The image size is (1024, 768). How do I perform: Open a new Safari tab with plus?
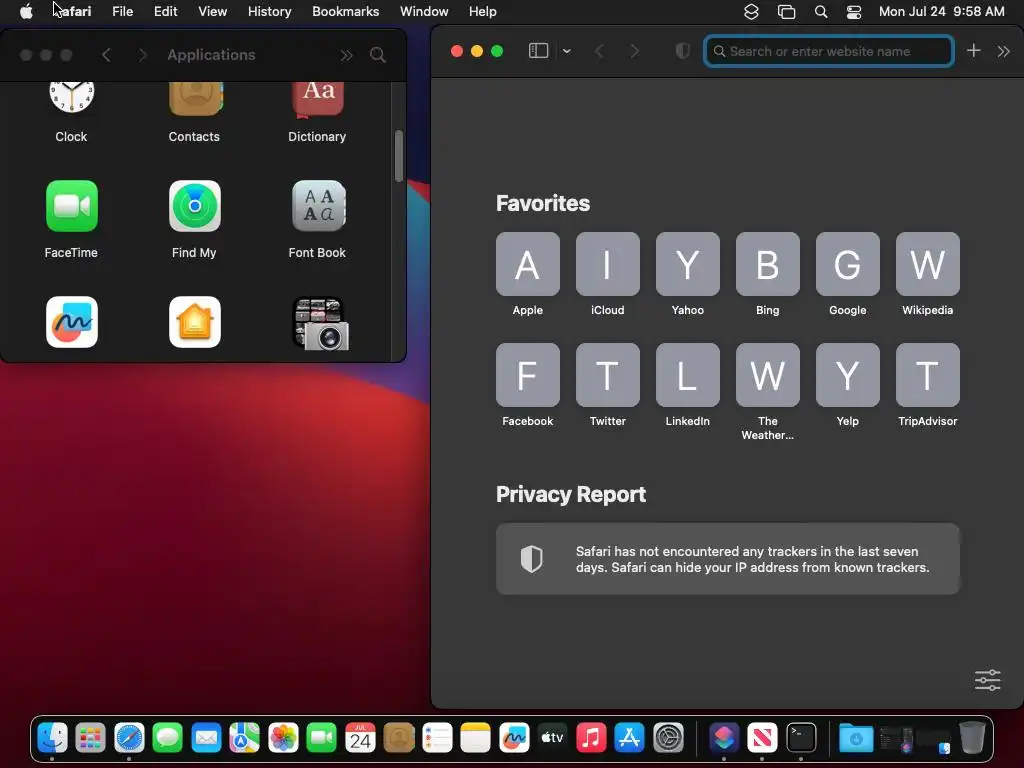973,50
